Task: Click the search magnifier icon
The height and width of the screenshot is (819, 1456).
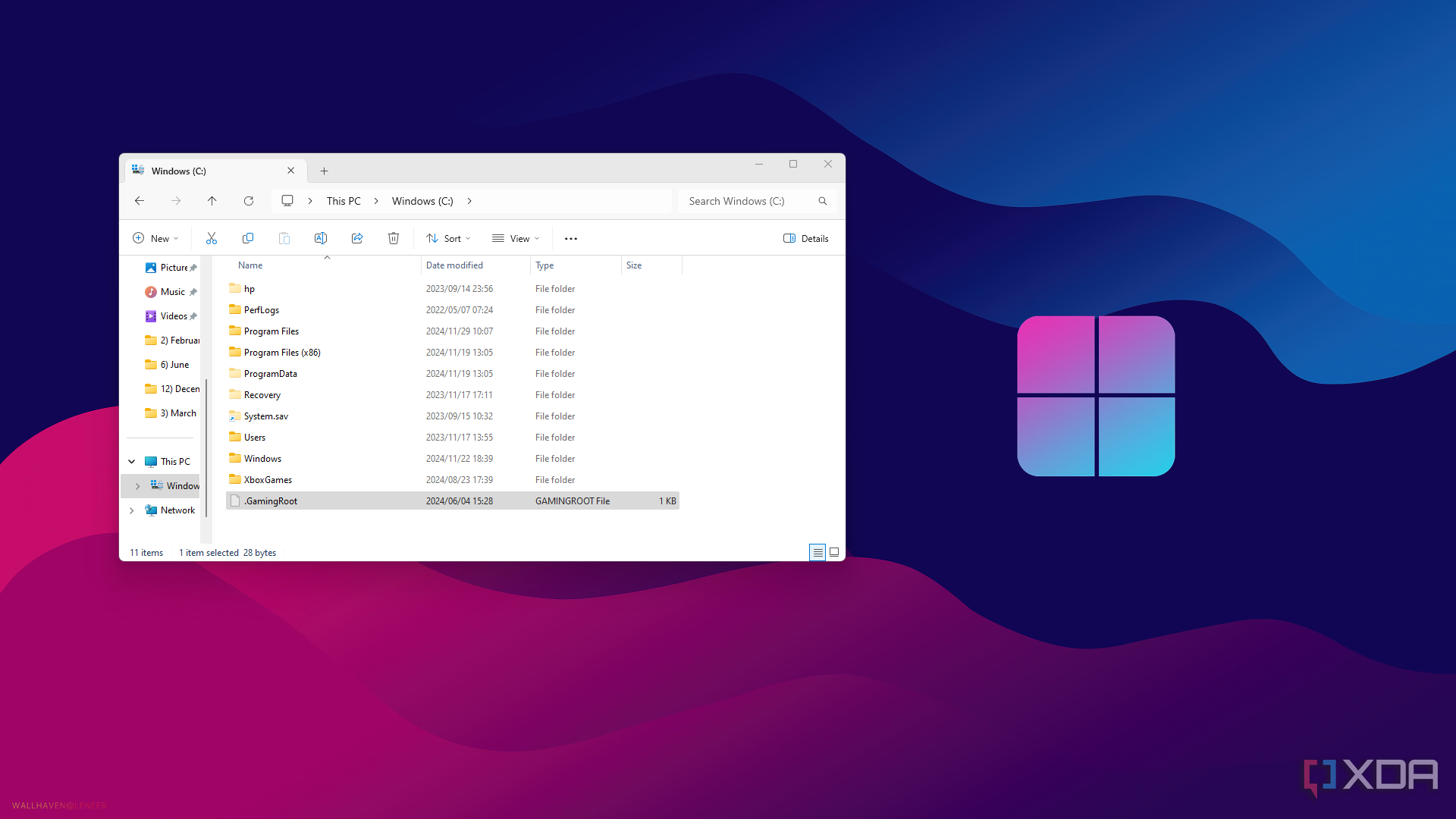Action: (x=823, y=201)
